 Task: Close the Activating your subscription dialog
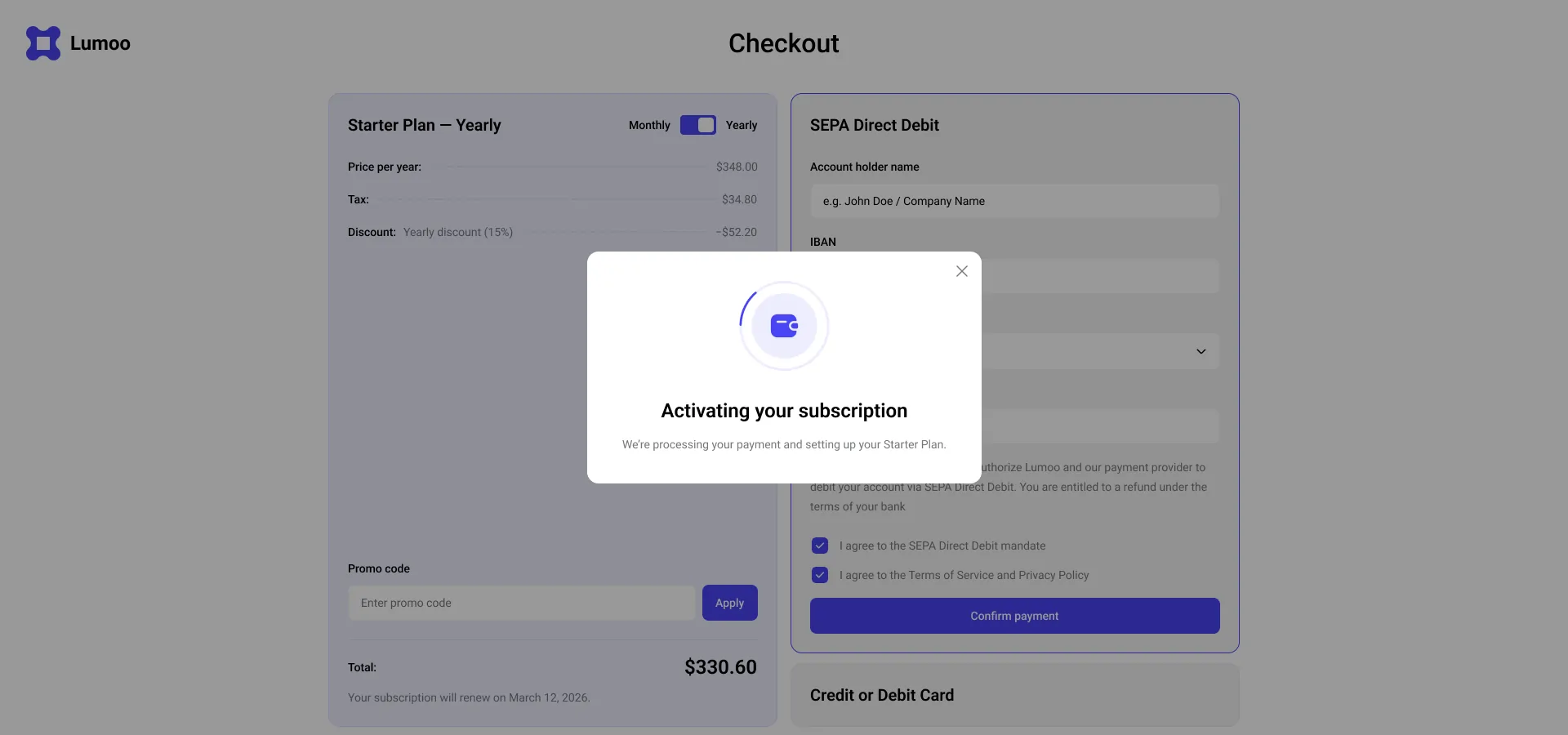point(962,271)
